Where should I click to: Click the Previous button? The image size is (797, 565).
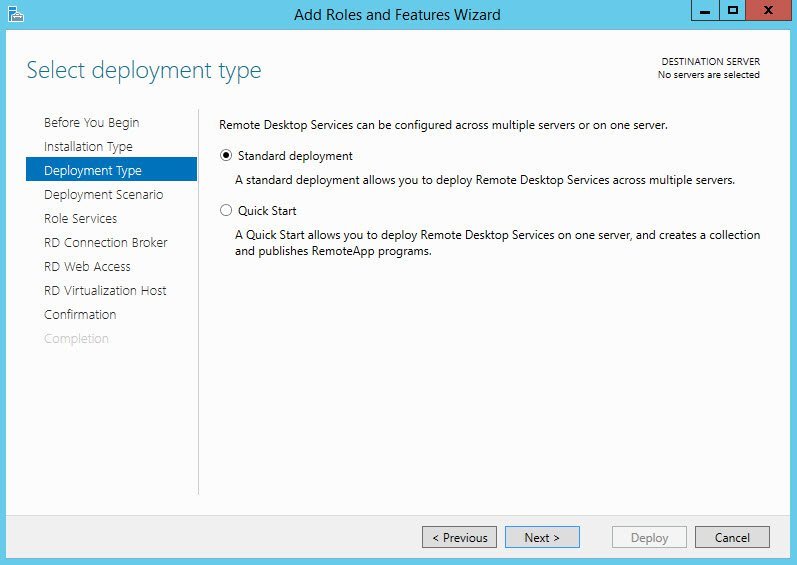[x=460, y=538]
